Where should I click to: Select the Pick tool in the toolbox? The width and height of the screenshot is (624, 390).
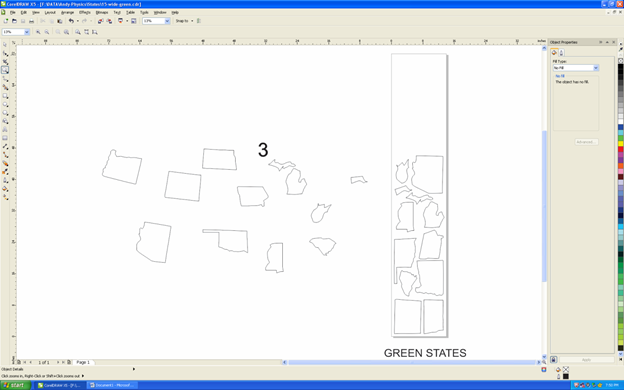pos(5,45)
